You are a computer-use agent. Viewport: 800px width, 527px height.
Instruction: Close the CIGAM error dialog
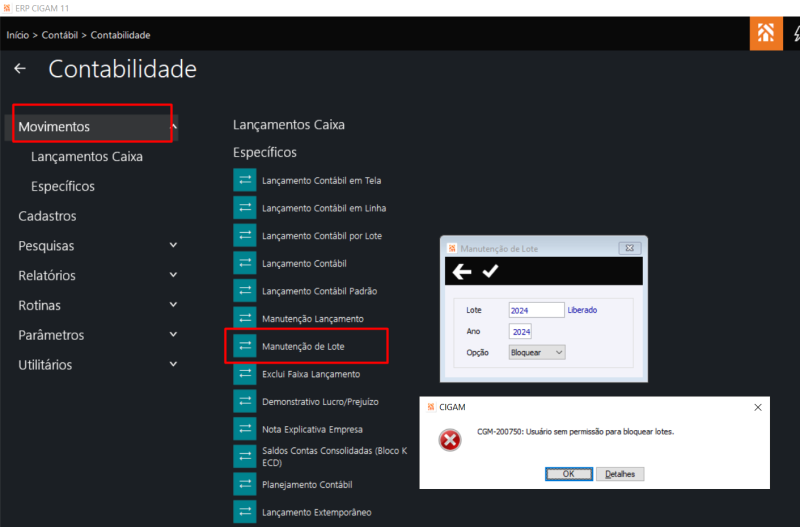pyautogui.click(x=758, y=407)
